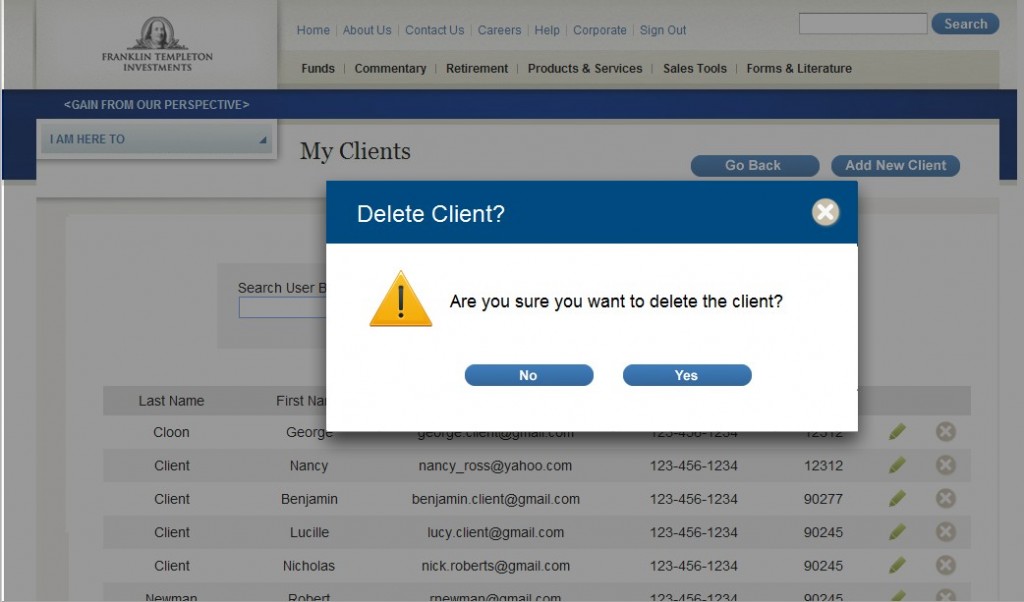Open the Careers link
Image resolution: width=1024 pixels, height=602 pixels.
click(x=499, y=30)
